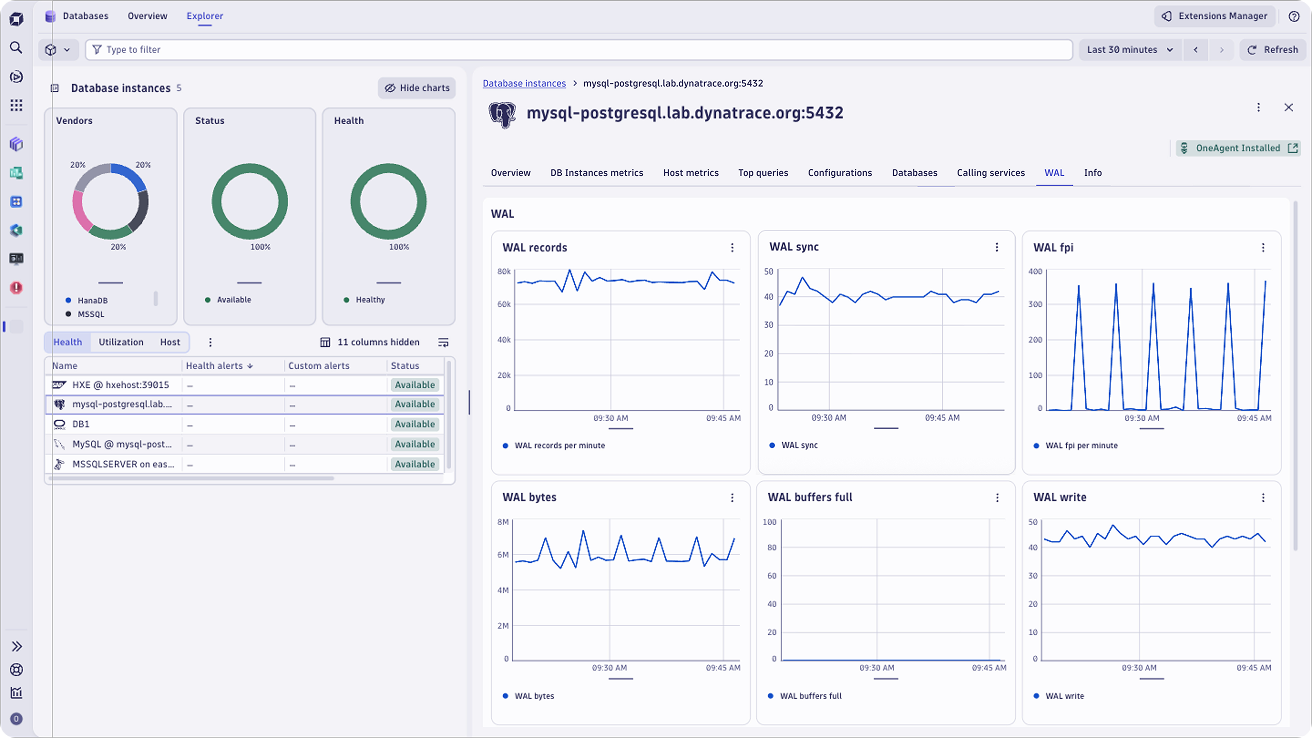Expand sidebar with double-chevron icon
Viewport: 1312px width, 738px height.
[16, 647]
